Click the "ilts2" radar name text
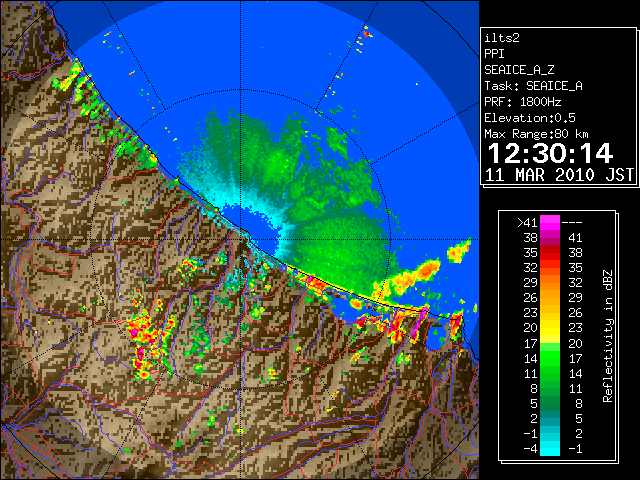Viewport: 640px width, 480px height. (502, 38)
